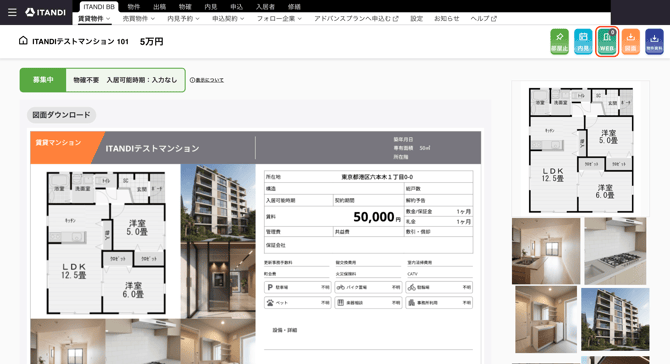This screenshot has width=670, height=364.
Task: Click the 50,000円 rent amount in the flyer
Action: 377,217
